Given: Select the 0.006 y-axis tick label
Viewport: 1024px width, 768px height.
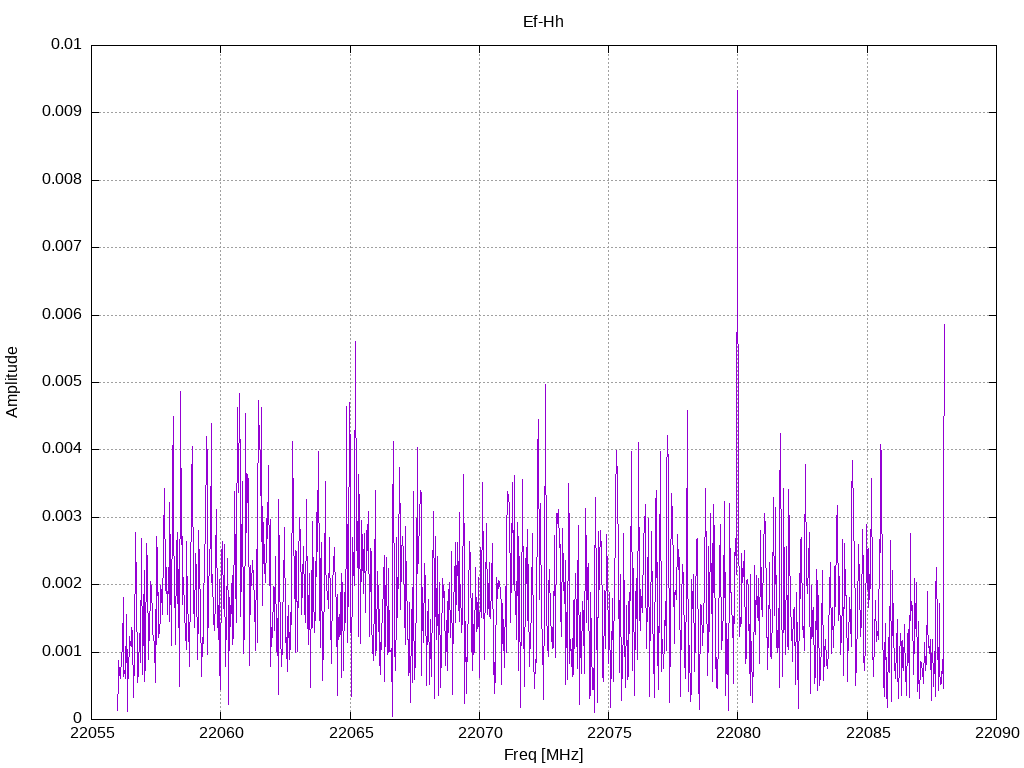Looking at the screenshot, I should coord(61,315).
